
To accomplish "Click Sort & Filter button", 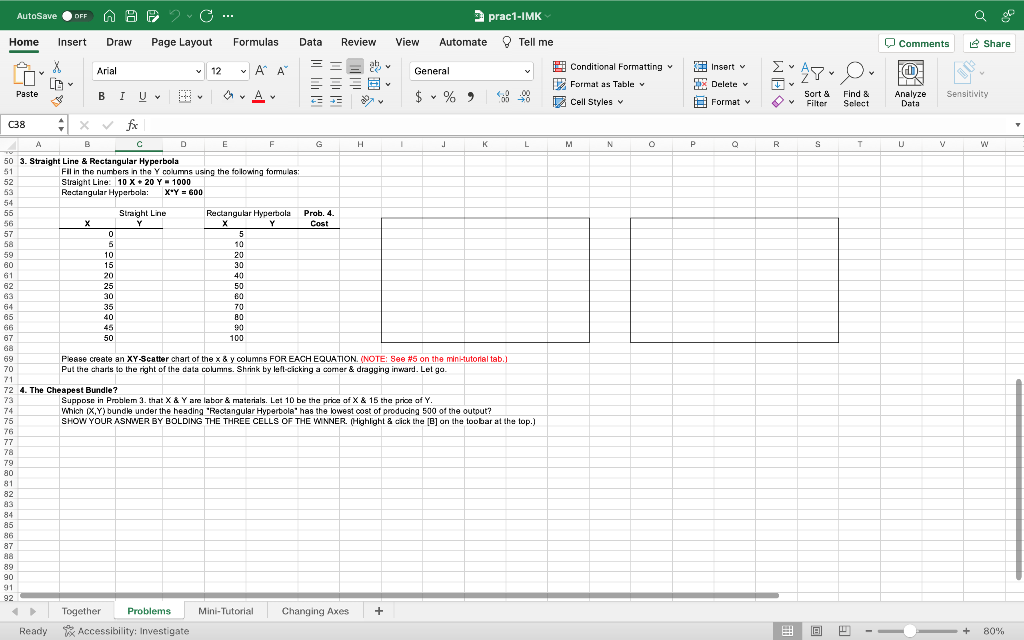I will tap(817, 83).
